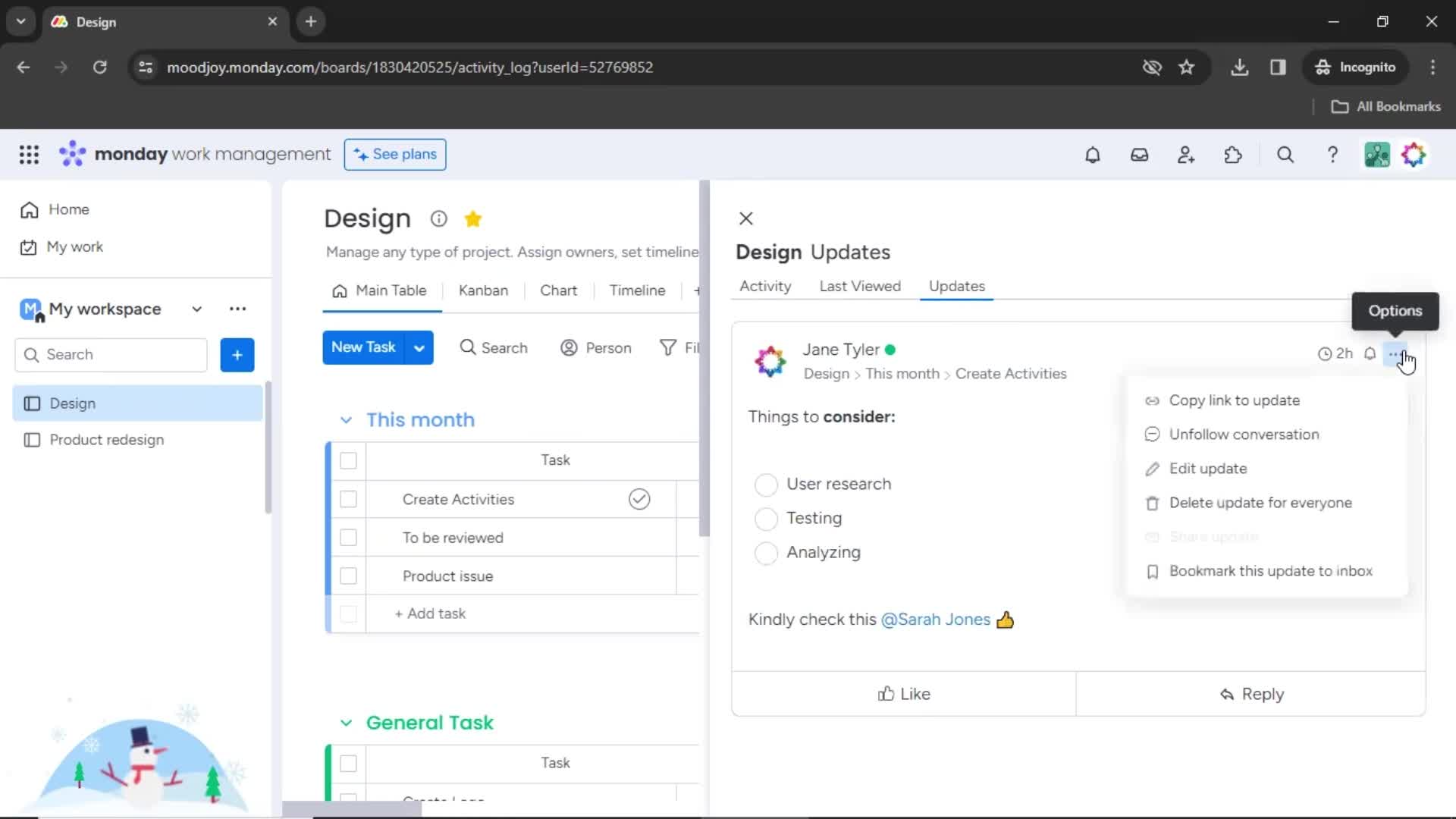
Task: Choose Bookmark this update to inbox
Action: click(x=1270, y=571)
